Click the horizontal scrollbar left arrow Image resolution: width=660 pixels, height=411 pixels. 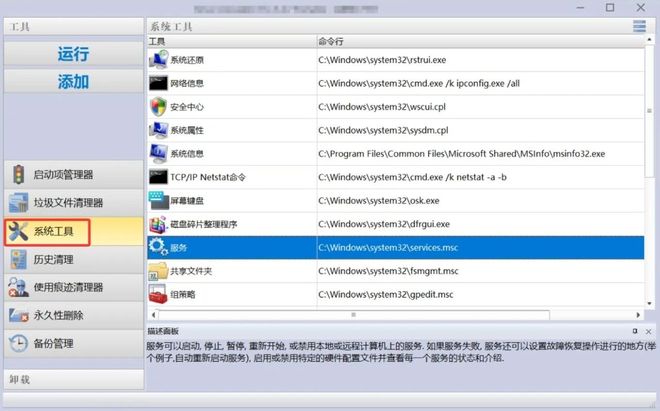153,315
